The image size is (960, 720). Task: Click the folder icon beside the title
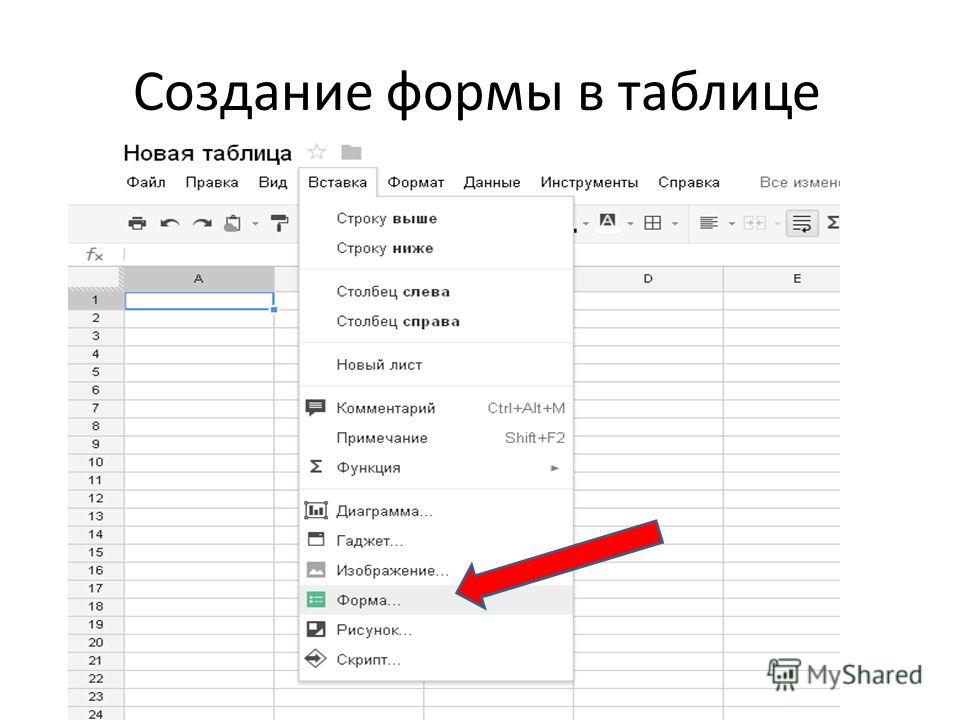coord(351,152)
